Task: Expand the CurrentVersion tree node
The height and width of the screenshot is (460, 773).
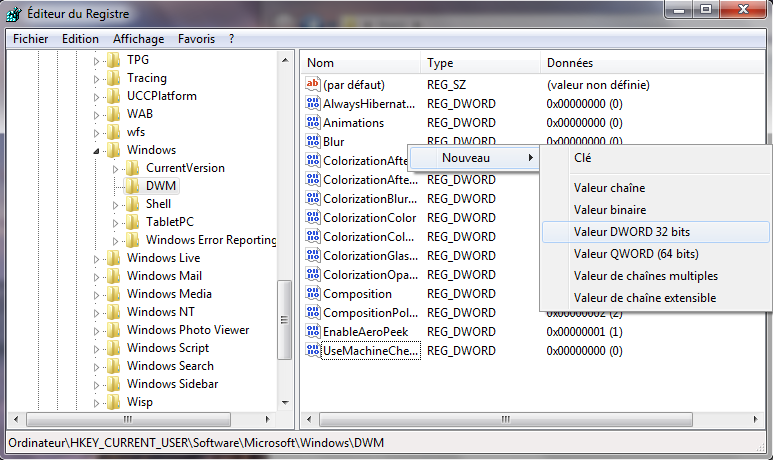Action: pos(117,168)
